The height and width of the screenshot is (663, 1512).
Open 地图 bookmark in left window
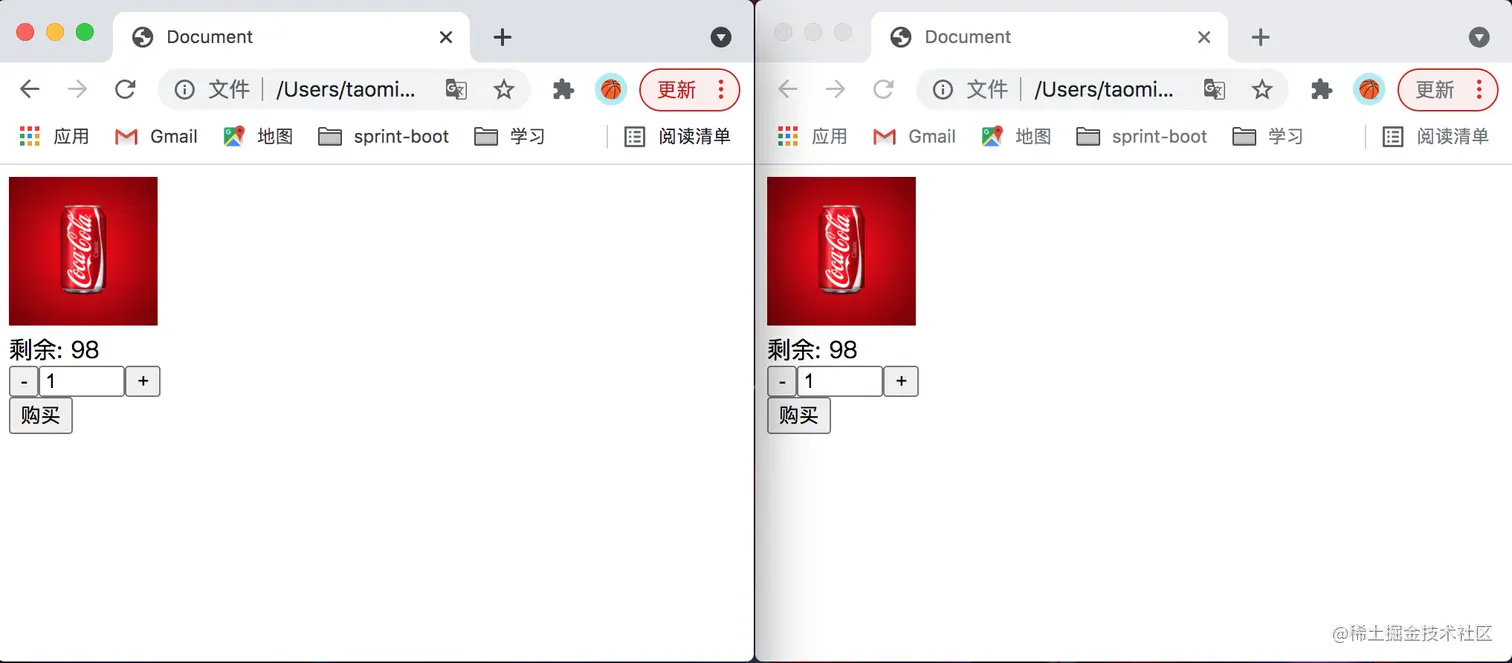(x=258, y=136)
